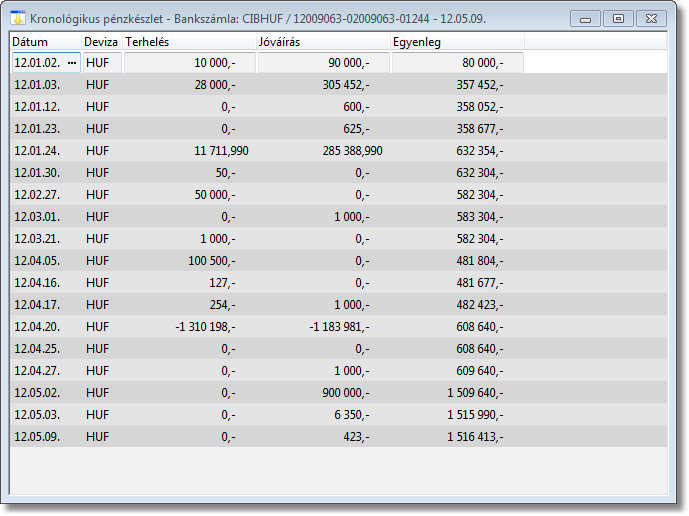Select the row dated 12.01.03.
689x516 pixels.
pos(338,84)
